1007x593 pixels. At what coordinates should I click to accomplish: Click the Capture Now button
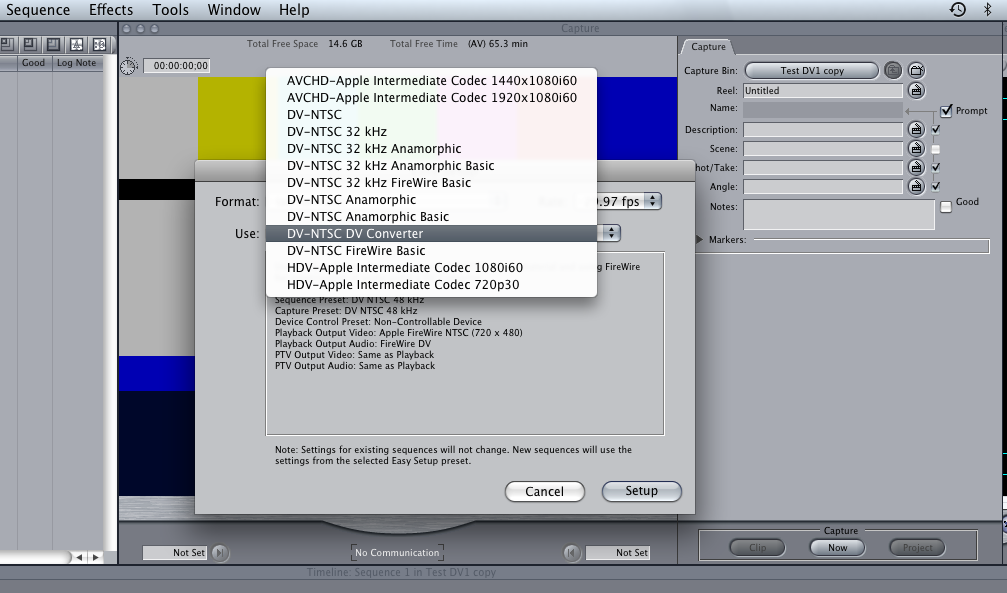coord(837,547)
